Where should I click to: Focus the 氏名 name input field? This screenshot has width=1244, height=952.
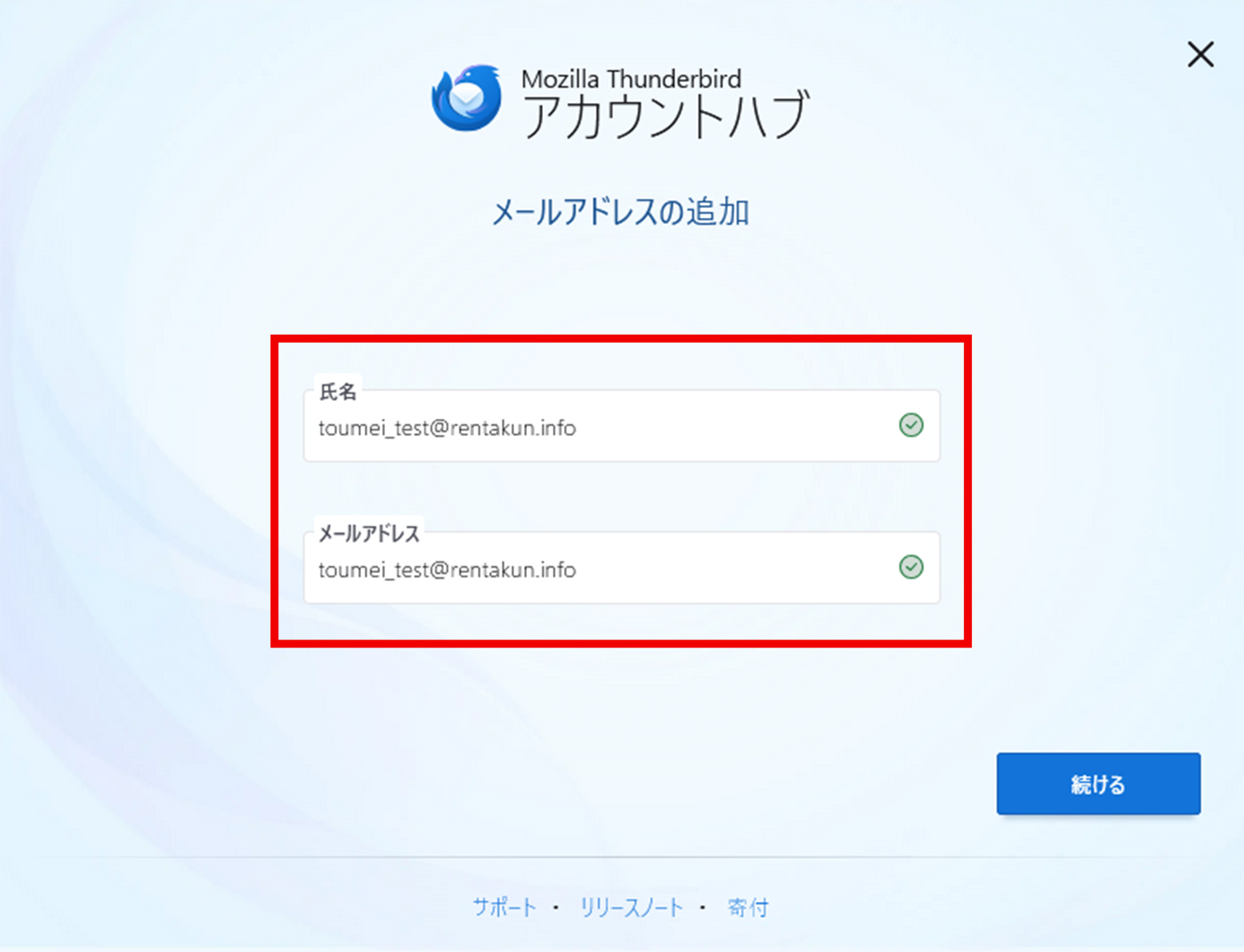(621, 426)
